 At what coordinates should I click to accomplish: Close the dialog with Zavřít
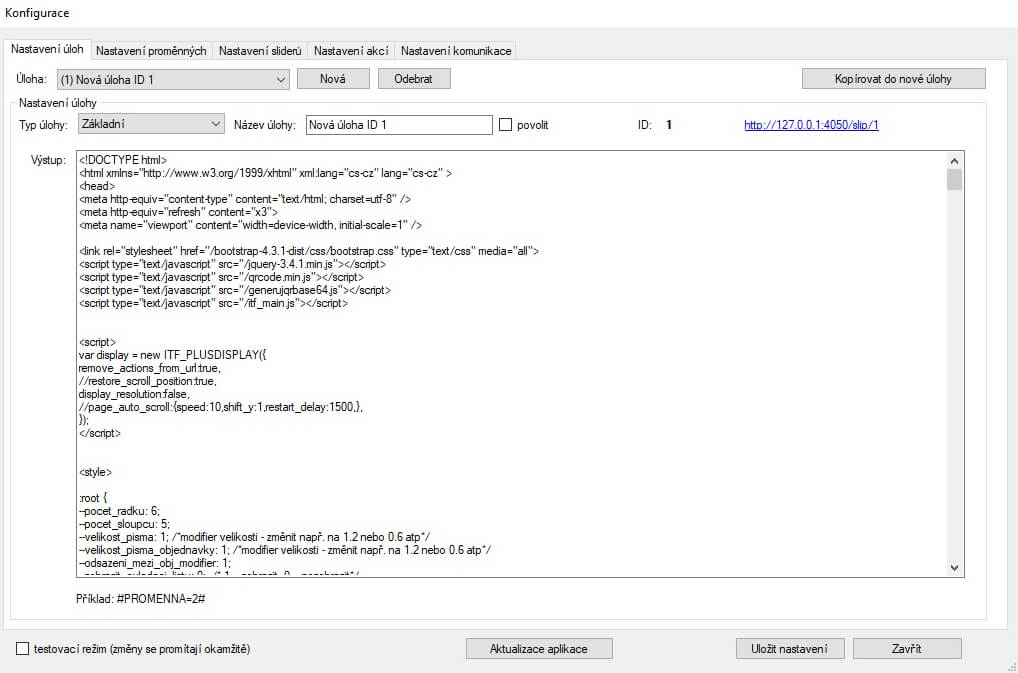point(907,648)
